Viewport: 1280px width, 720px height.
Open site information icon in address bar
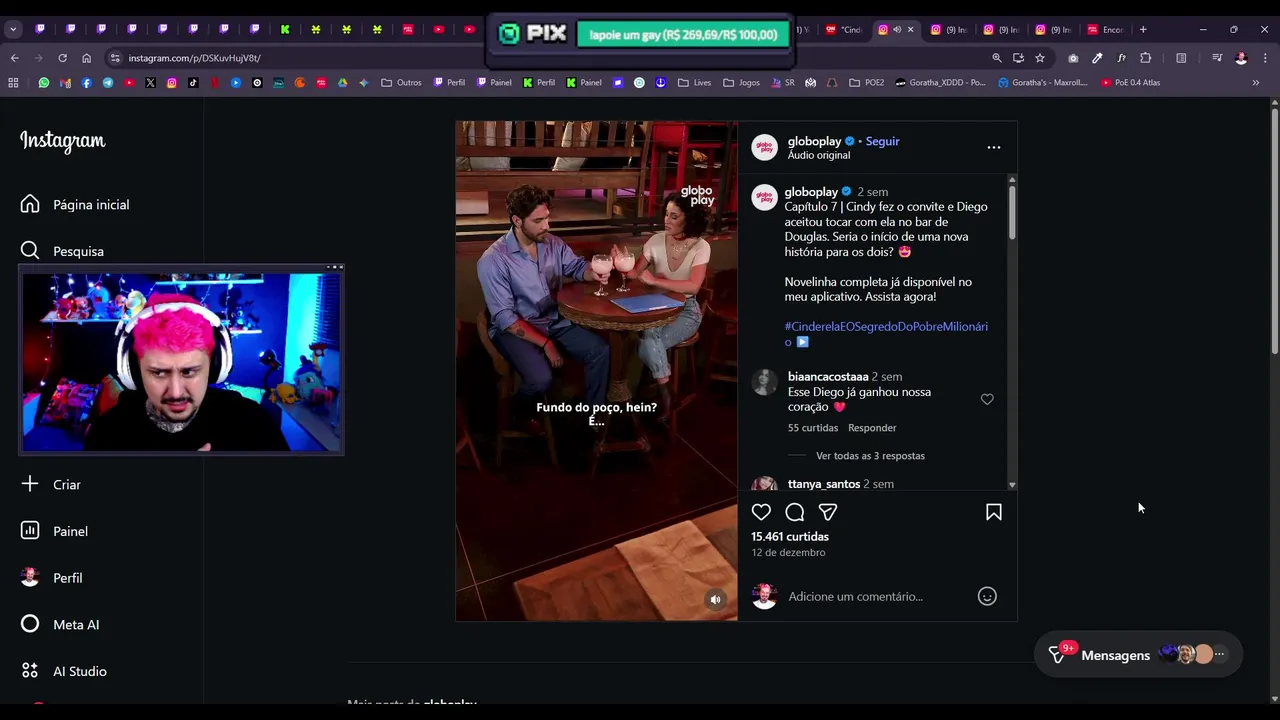click(115, 58)
